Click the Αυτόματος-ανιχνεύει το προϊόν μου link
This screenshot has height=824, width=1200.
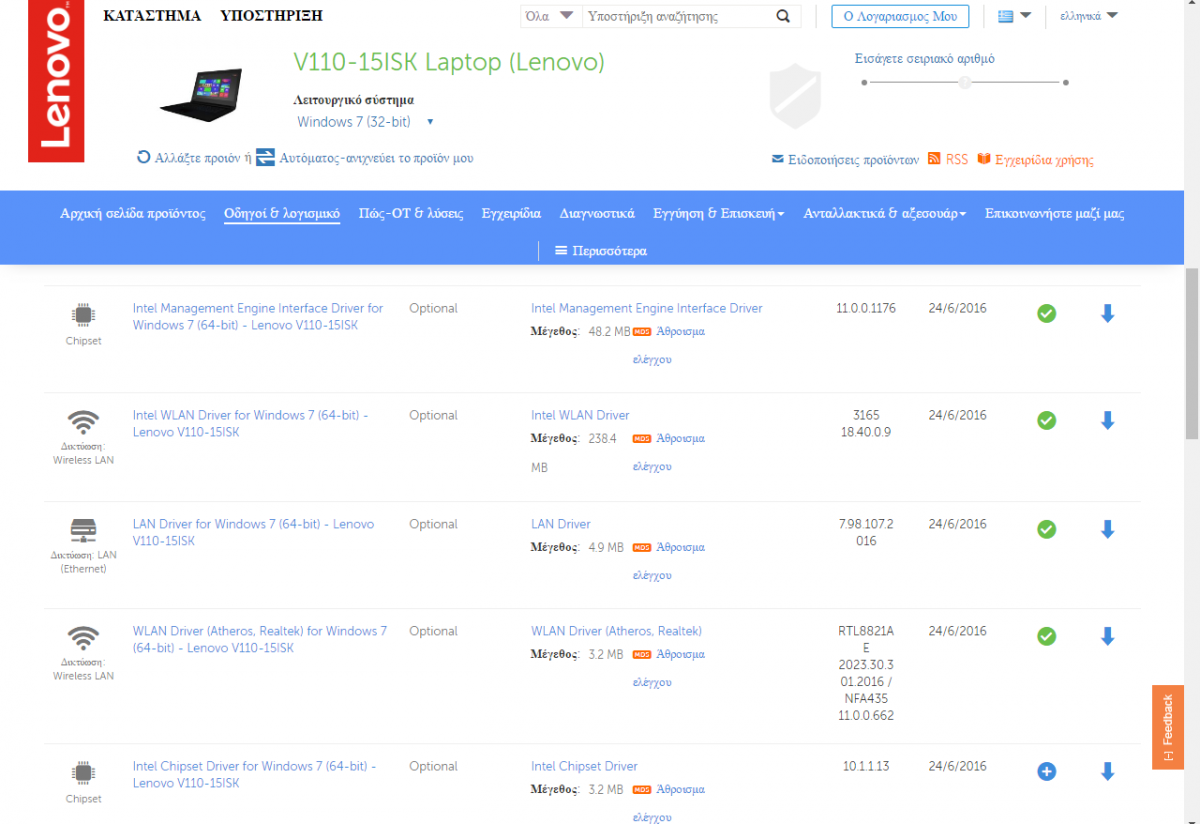click(x=376, y=158)
